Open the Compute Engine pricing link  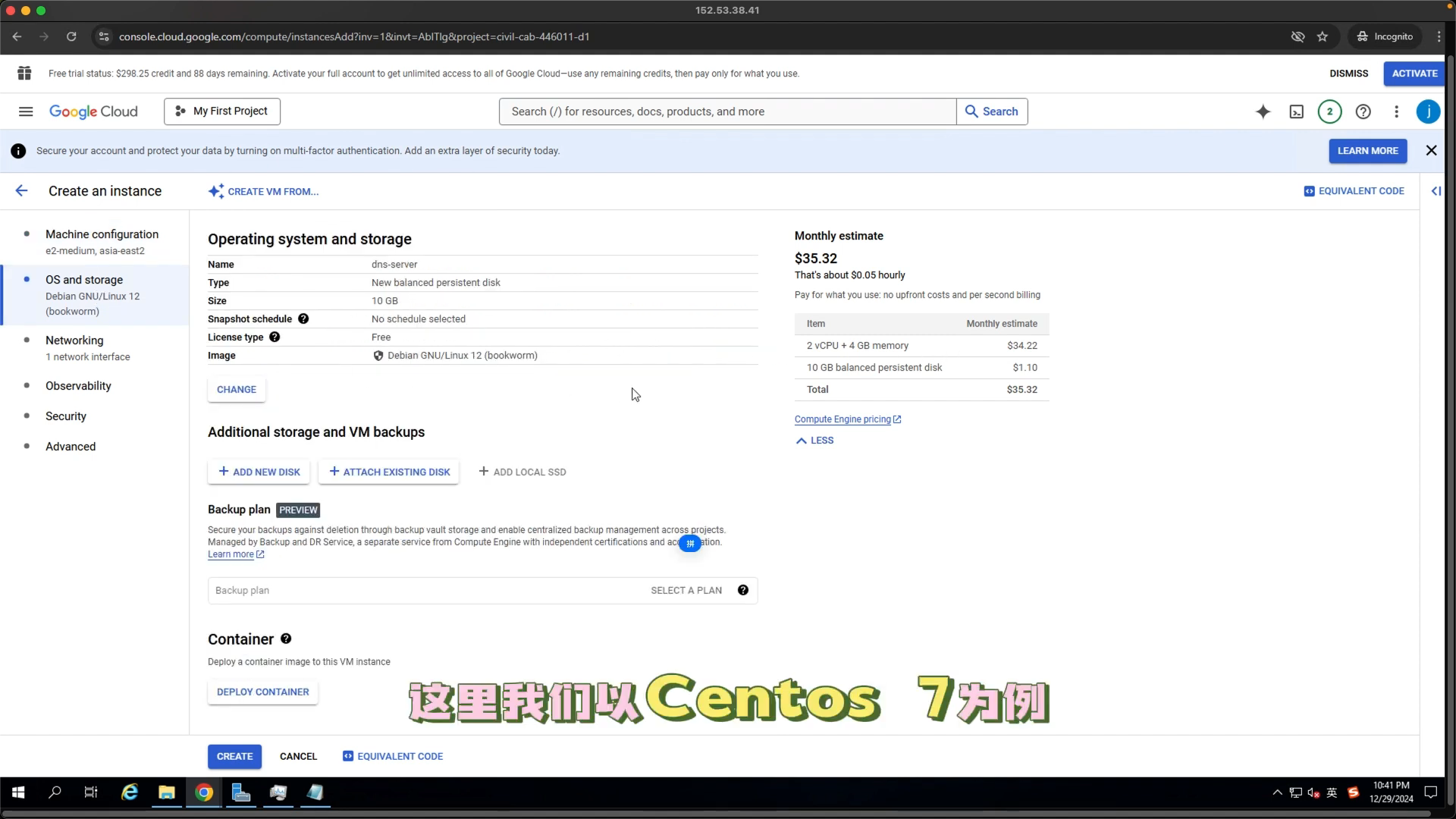tap(848, 419)
